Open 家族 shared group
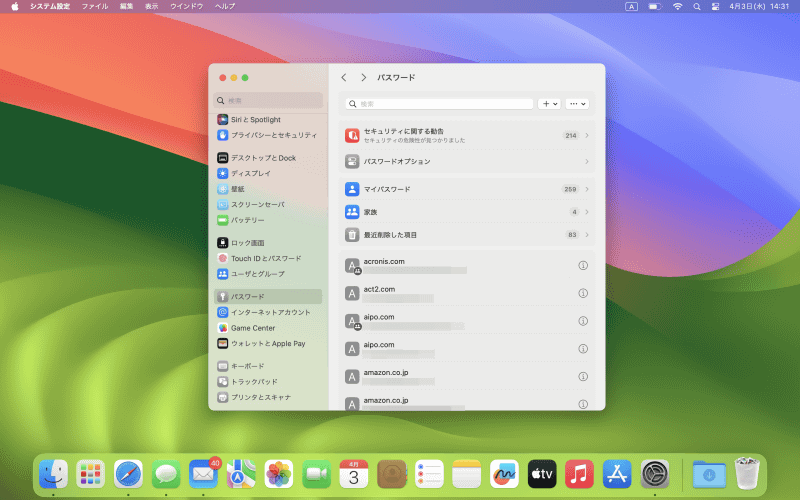This screenshot has width=800, height=500. click(x=467, y=212)
